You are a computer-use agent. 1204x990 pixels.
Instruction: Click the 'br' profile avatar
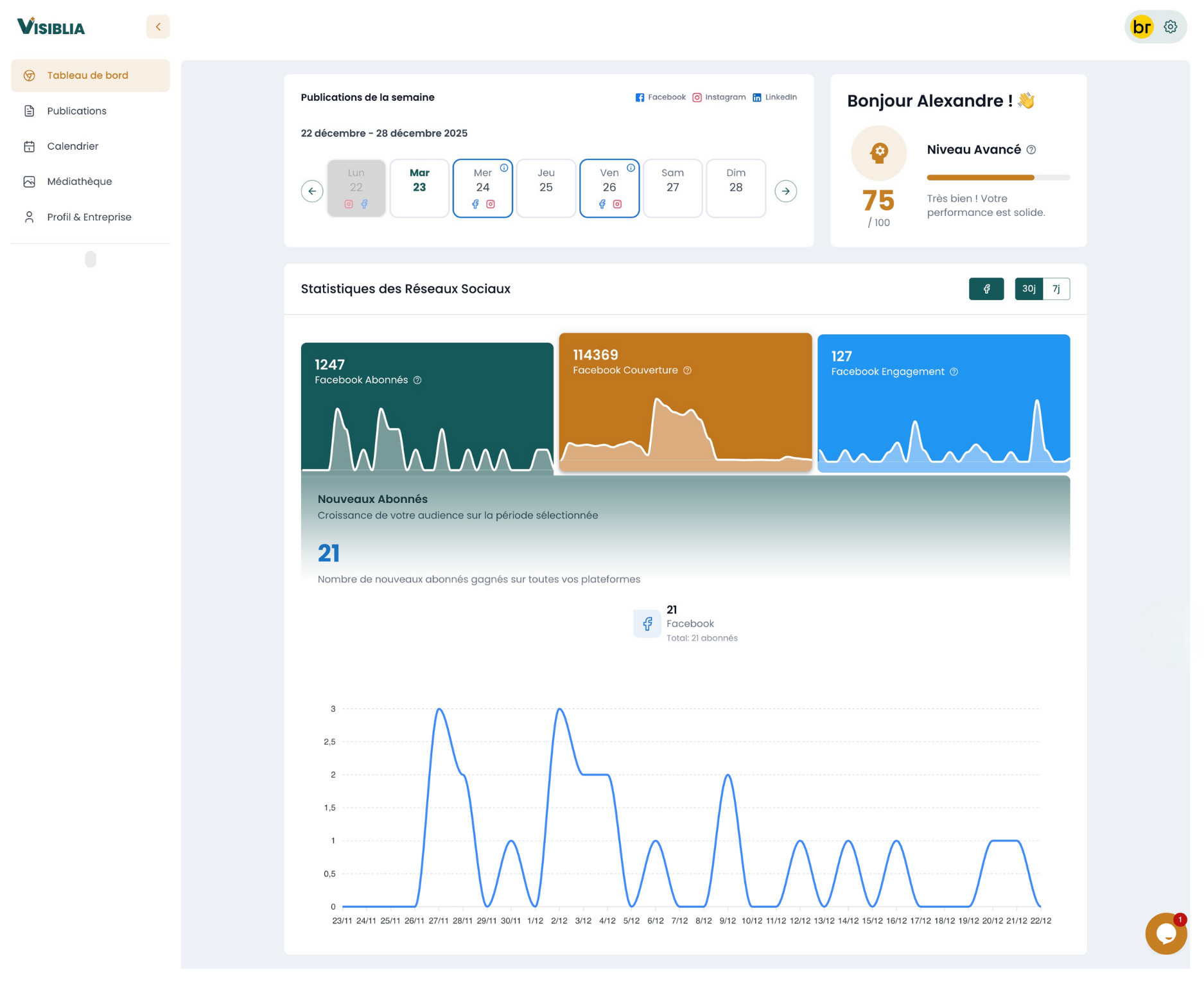[1141, 26]
